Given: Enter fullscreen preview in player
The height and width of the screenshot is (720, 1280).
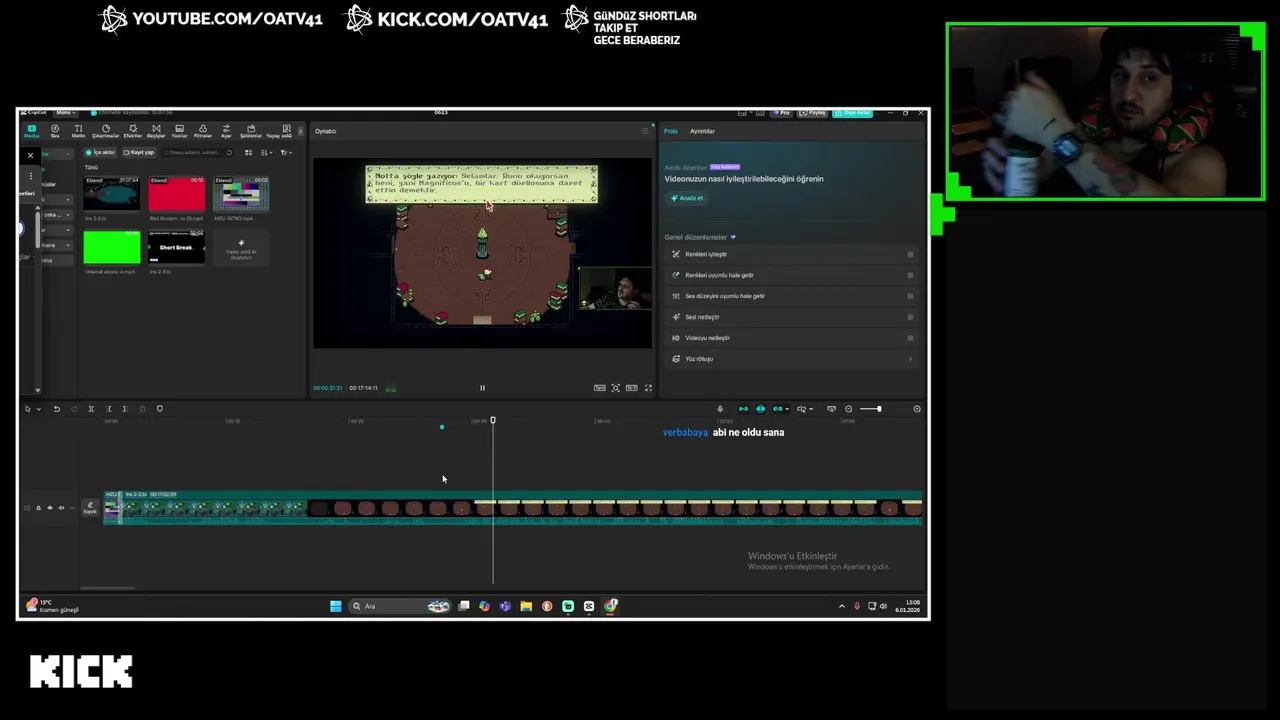Looking at the screenshot, I should pyautogui.click(x=648, y=388).
